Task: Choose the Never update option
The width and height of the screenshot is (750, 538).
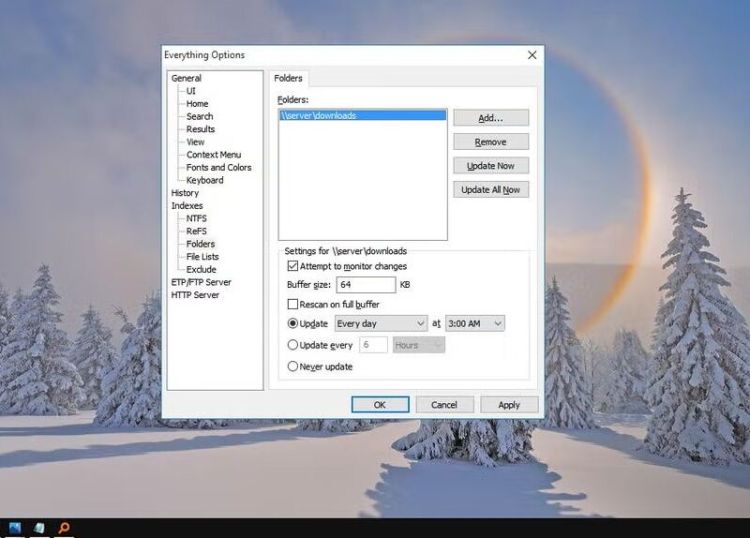Action: click(x=293, y=367)
